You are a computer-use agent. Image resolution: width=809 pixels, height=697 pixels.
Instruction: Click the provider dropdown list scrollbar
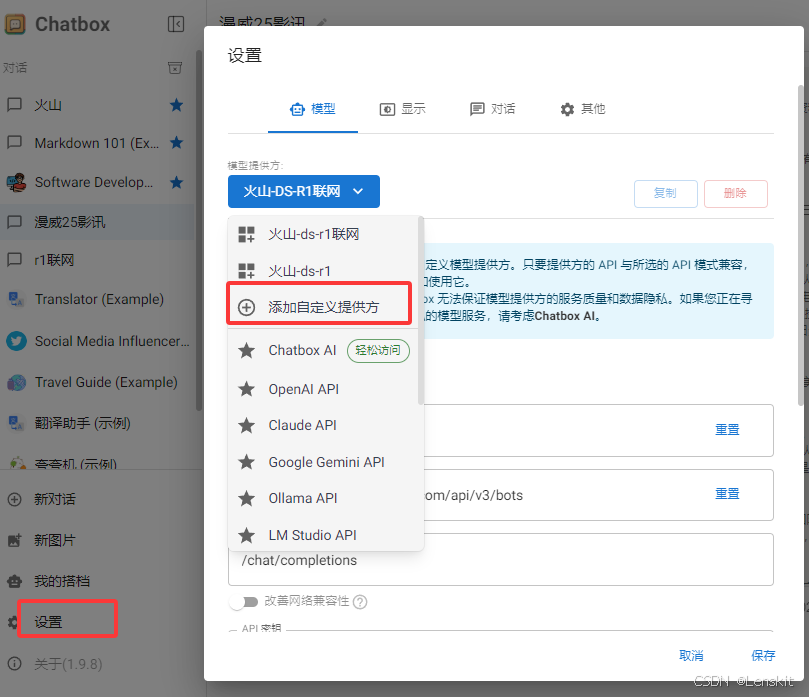420,311
